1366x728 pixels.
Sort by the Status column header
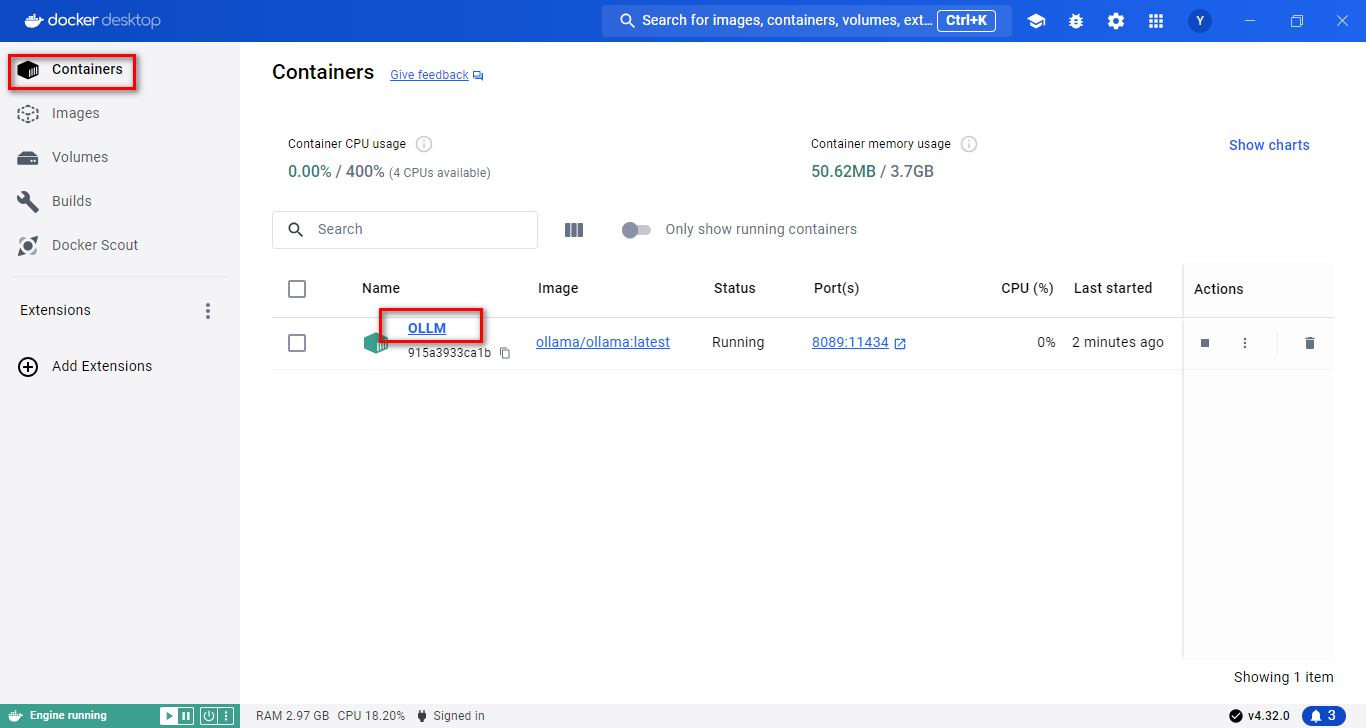[x=735, y=288]
